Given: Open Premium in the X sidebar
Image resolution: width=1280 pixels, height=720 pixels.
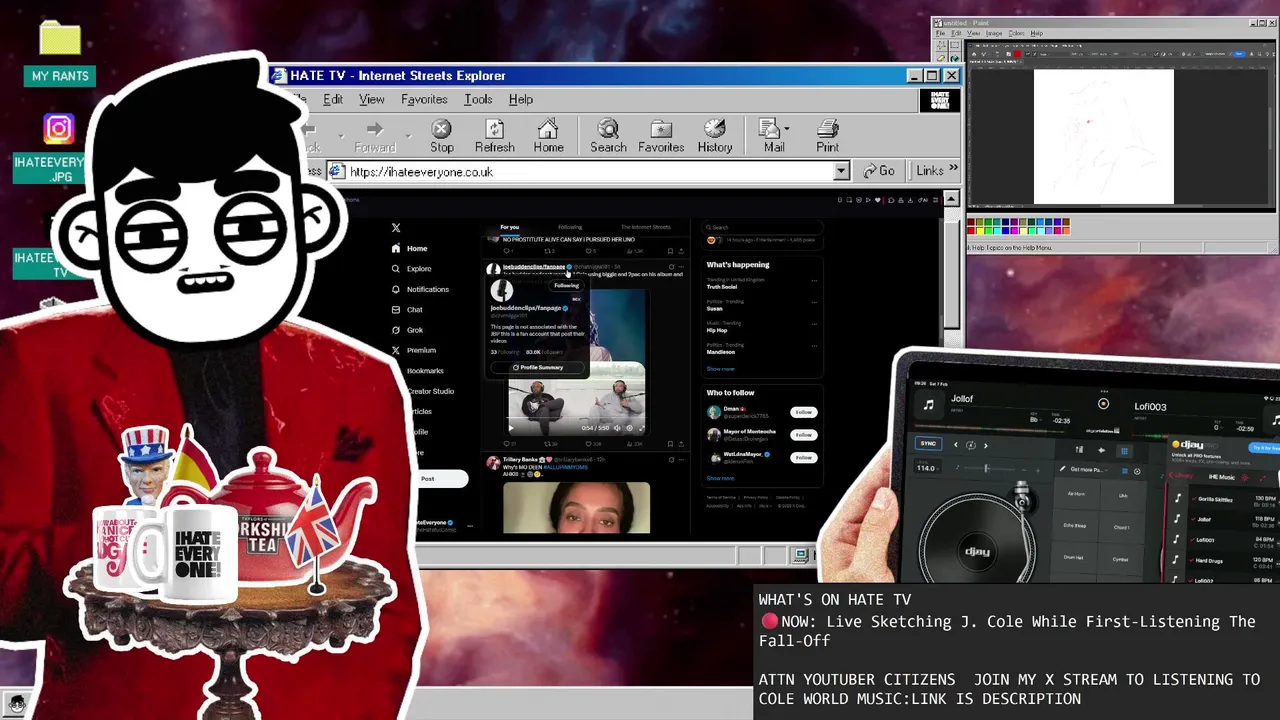Looking at the screenshot, I should click(414, 350).
